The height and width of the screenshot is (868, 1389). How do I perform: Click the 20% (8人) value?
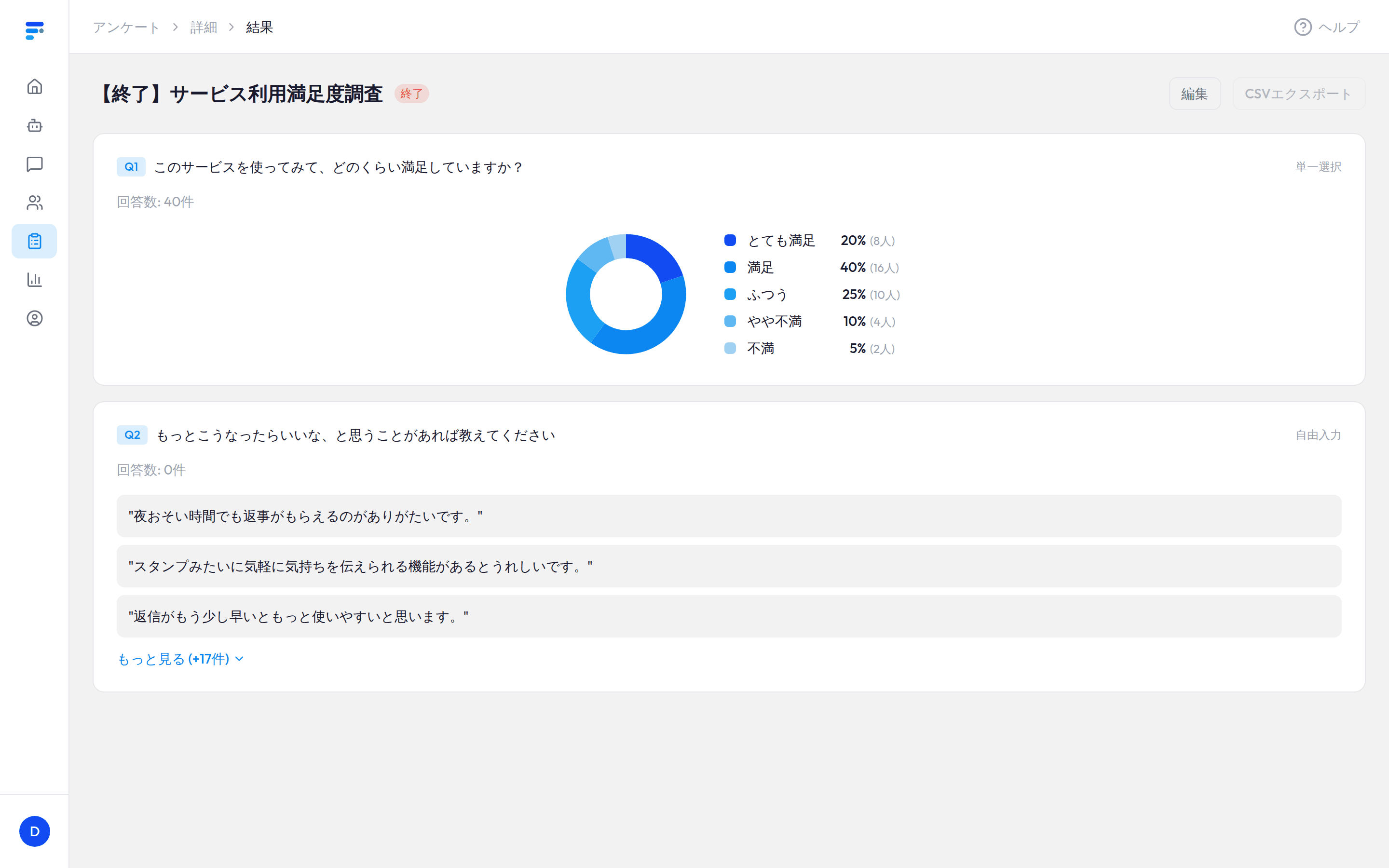[x=868, y=241]
